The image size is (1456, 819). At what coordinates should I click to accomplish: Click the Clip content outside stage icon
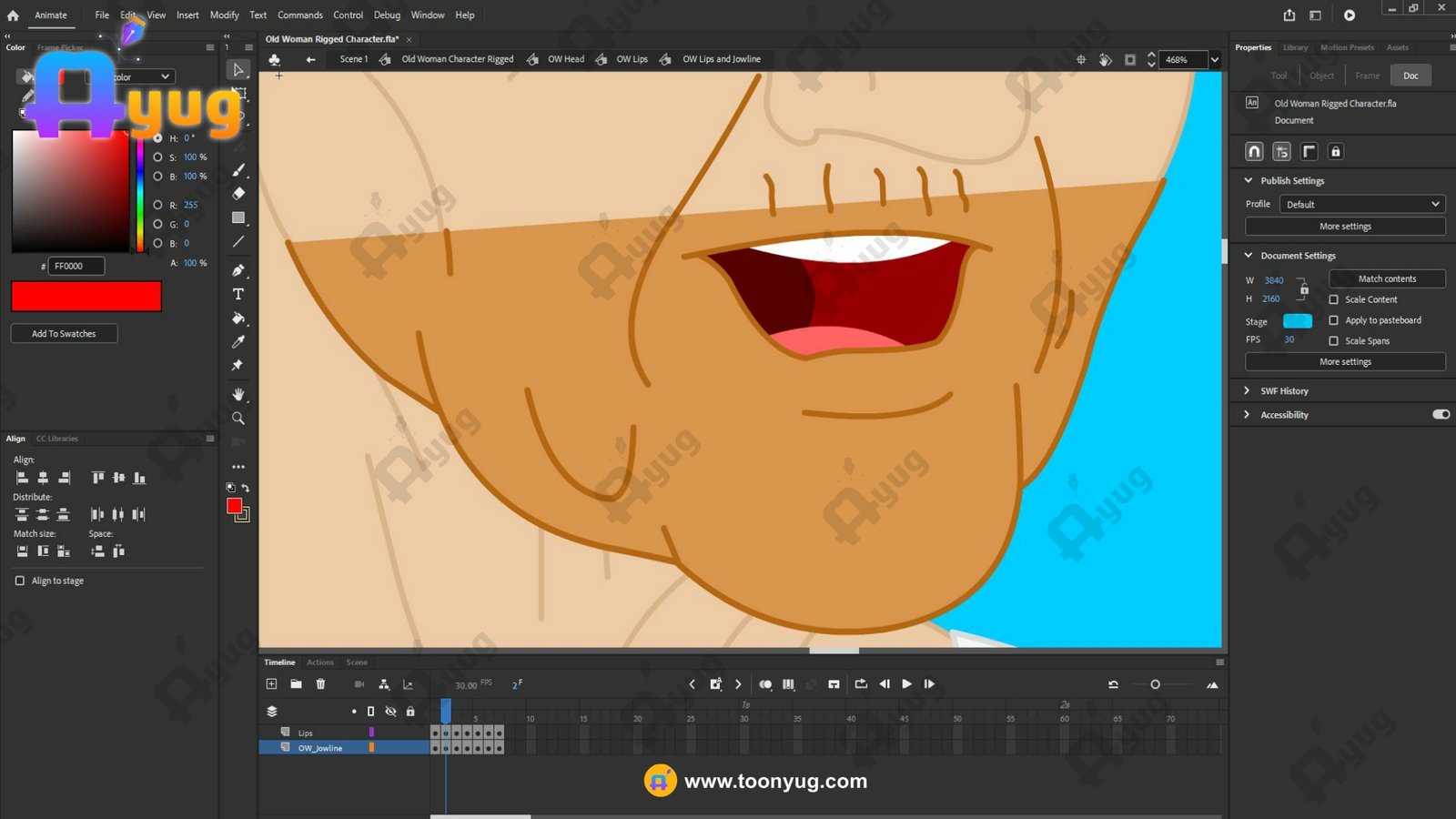click(1130, 59)
